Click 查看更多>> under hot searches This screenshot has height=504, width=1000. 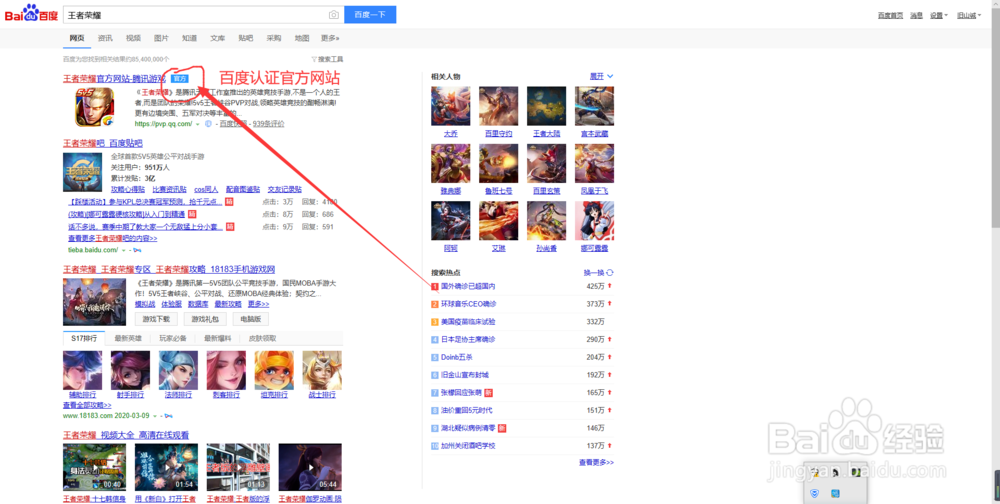596,463
